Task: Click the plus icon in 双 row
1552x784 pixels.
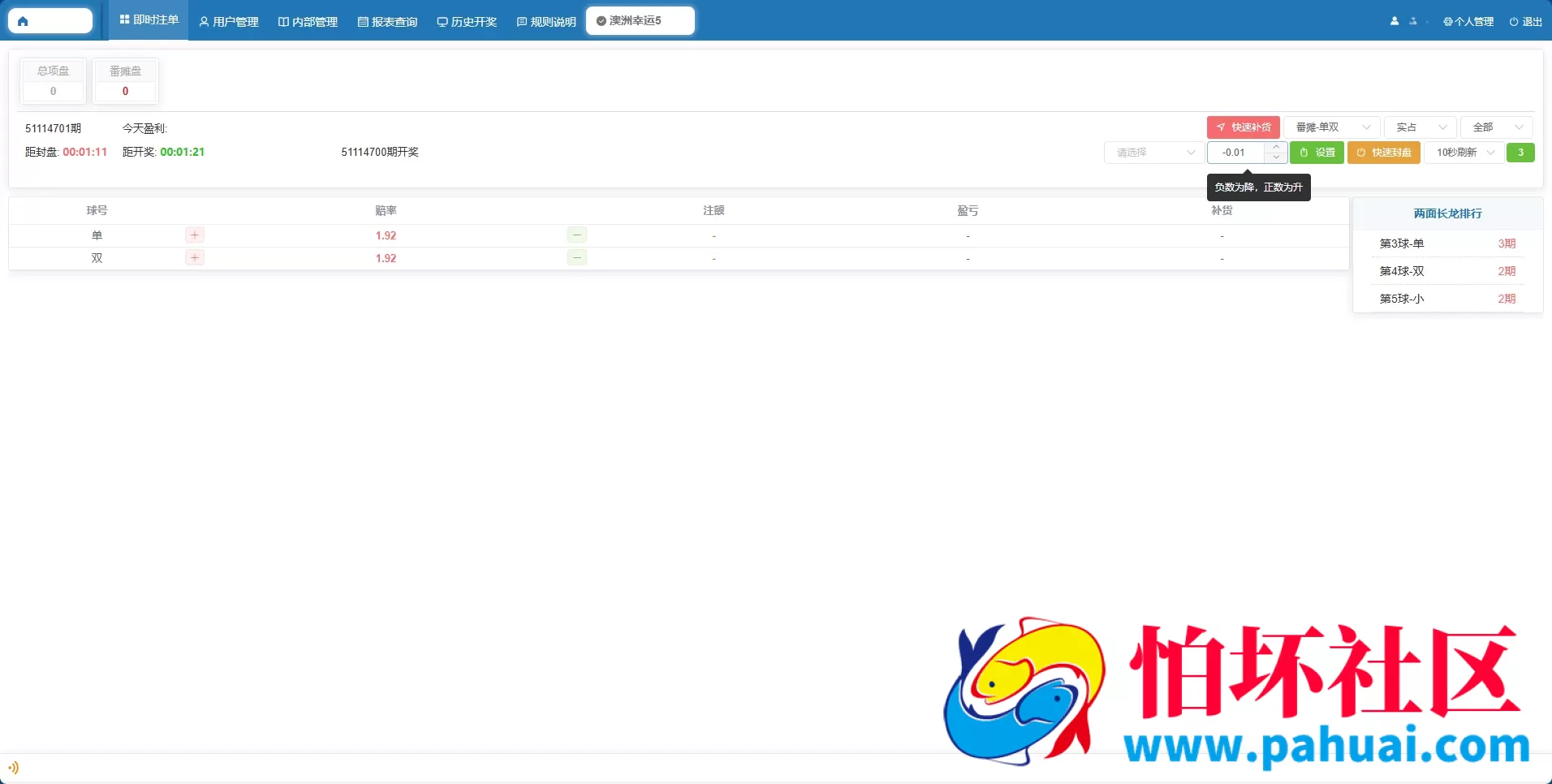Action: [195, 258]
